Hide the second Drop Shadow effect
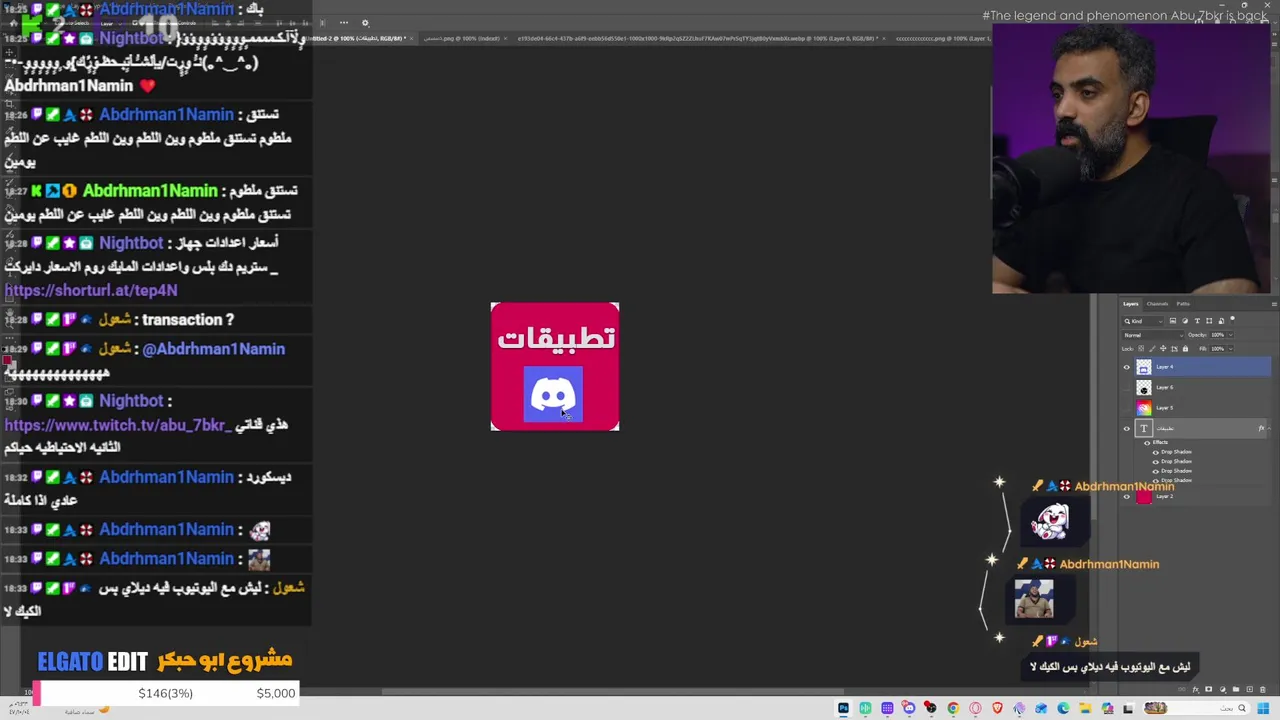Screen dimensions: 1280x720 click(1156, 462)
